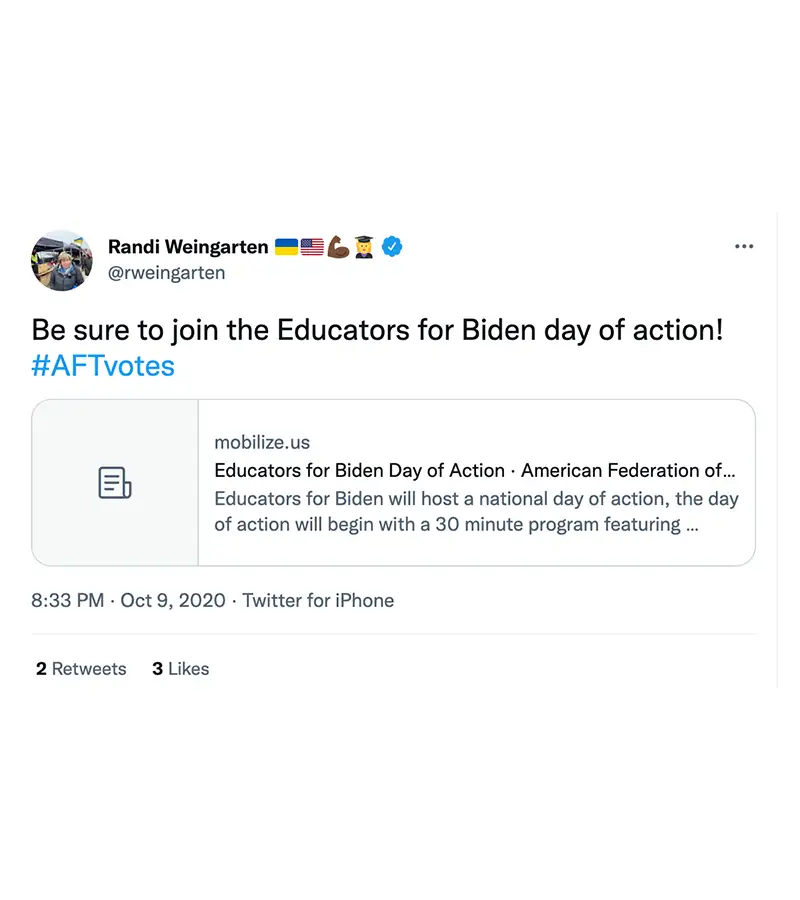
Task: Click the Ukraine flag emoji
Action: [286, 246]
